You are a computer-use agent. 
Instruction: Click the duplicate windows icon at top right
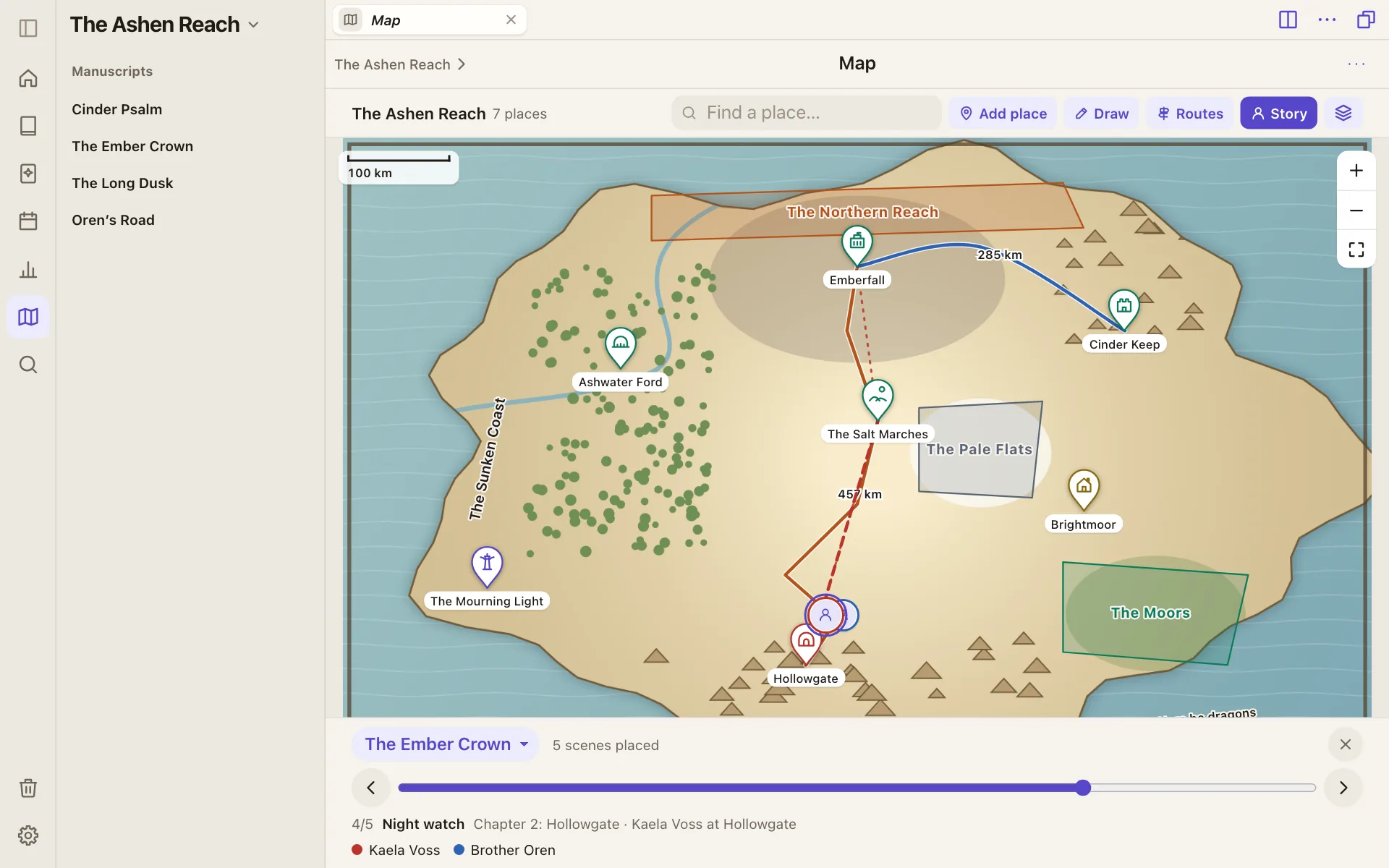click(x=1366, y=20)
